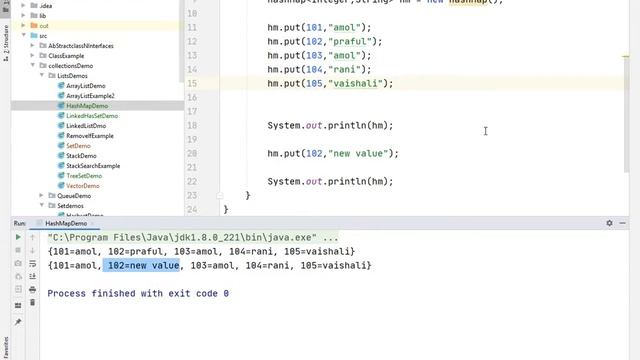Expand the .idea folder
Image resolution: width=640 pixels, height=360 pixels.
click(x=23, y=5)
